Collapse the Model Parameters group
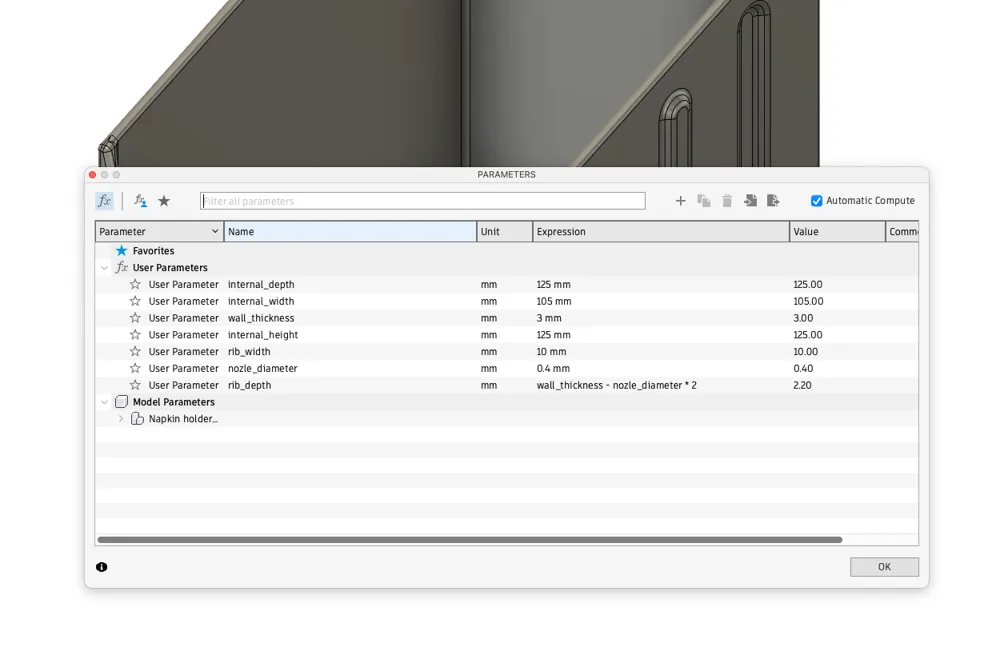 point(105,402)
